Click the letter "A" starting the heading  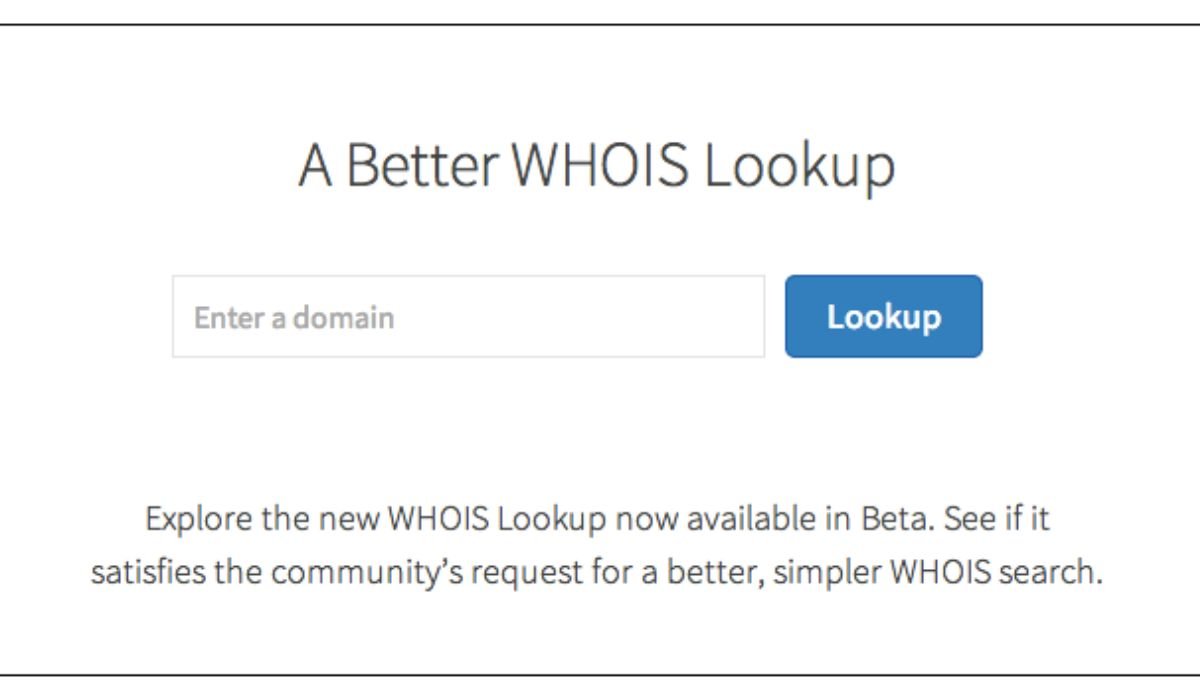coord(315,166)
